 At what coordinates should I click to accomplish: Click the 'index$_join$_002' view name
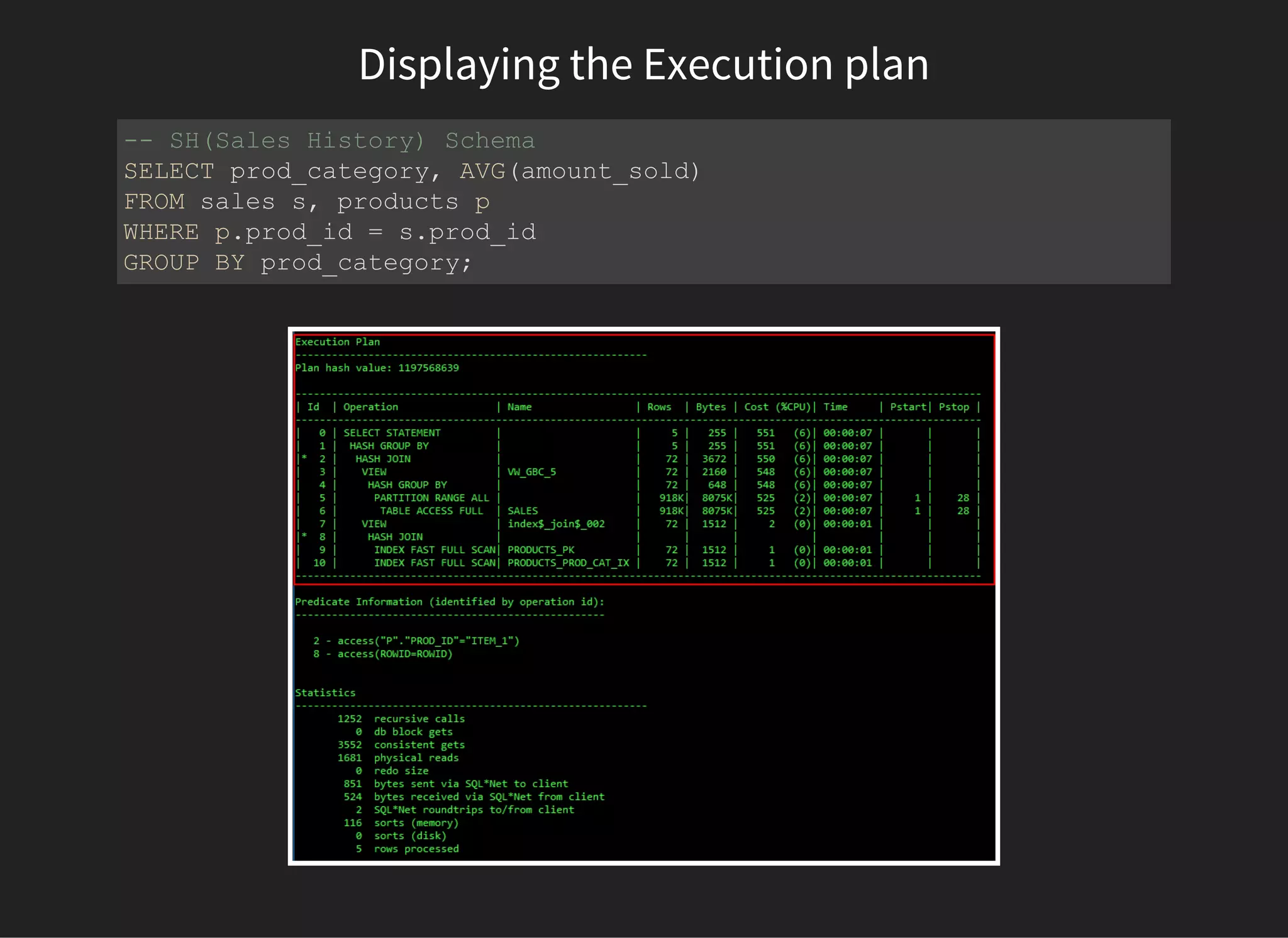pos(556,524)
